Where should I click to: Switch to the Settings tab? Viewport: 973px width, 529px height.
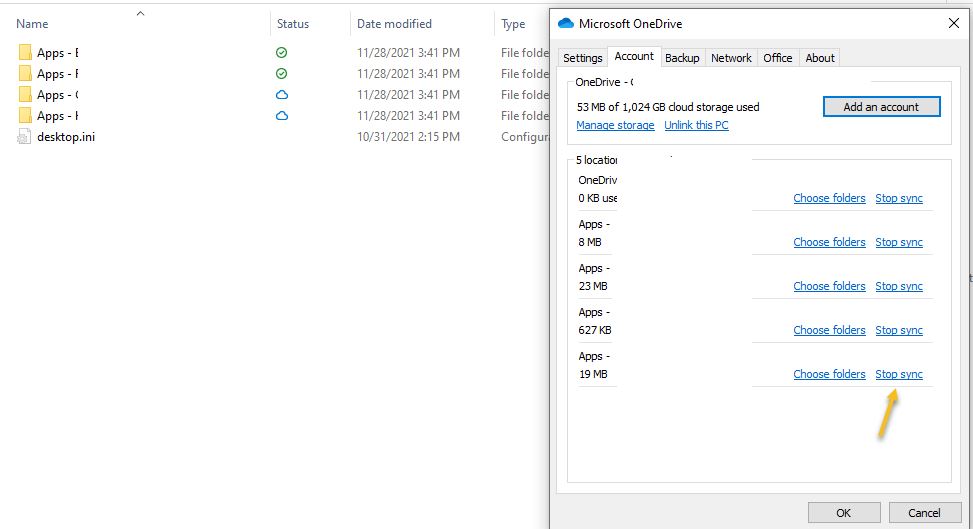click(x=583, y=58)
